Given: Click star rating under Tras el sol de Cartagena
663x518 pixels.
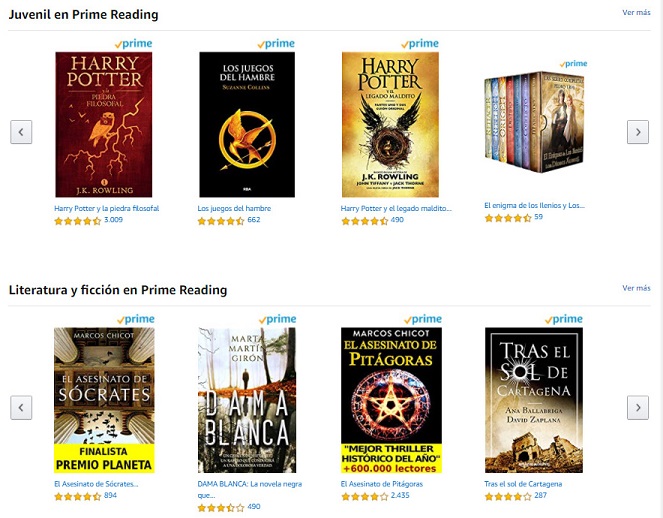Looking at the screenshot, I should coord(507,496).
